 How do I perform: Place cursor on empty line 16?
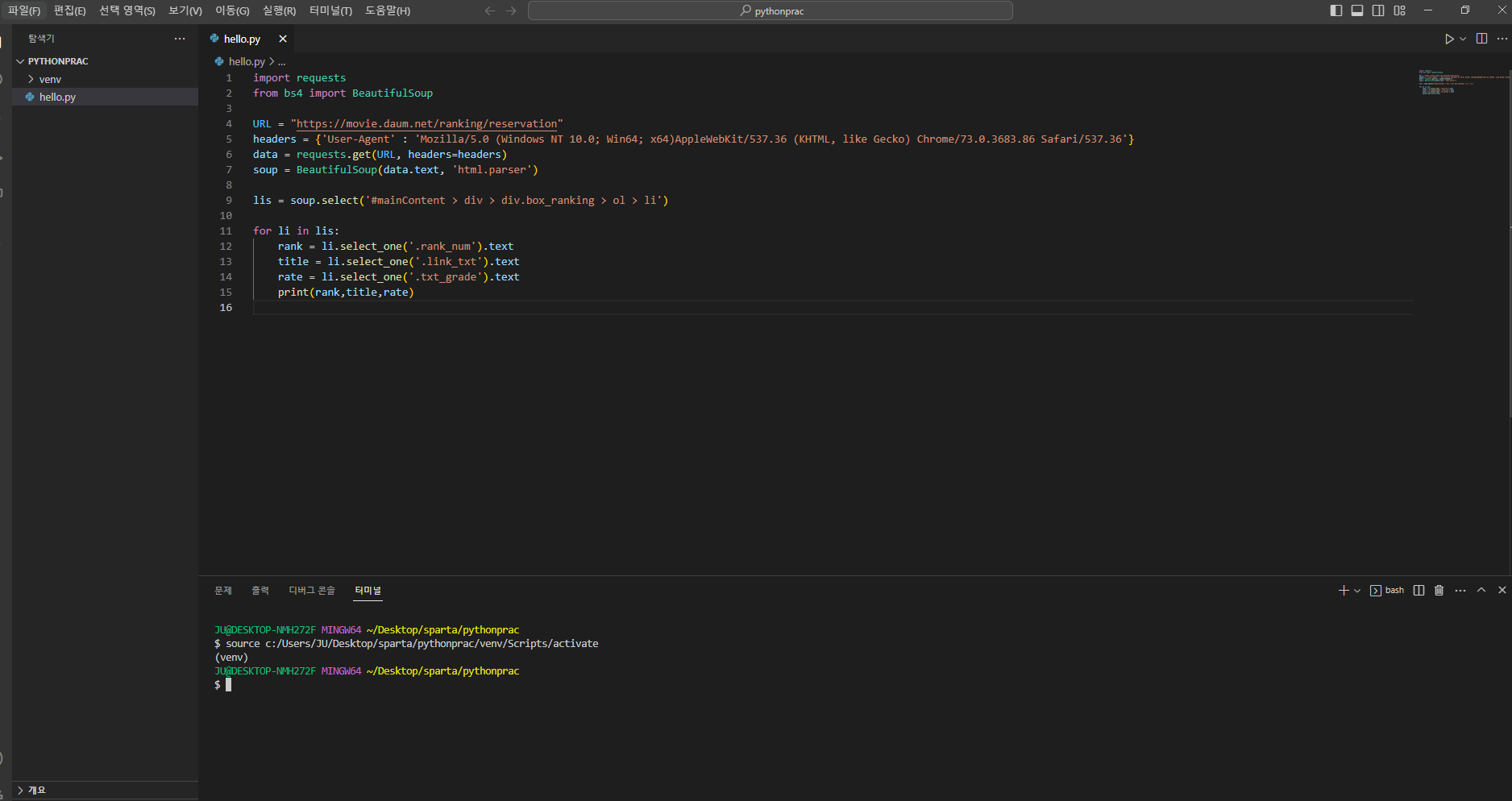coord(832,308)
